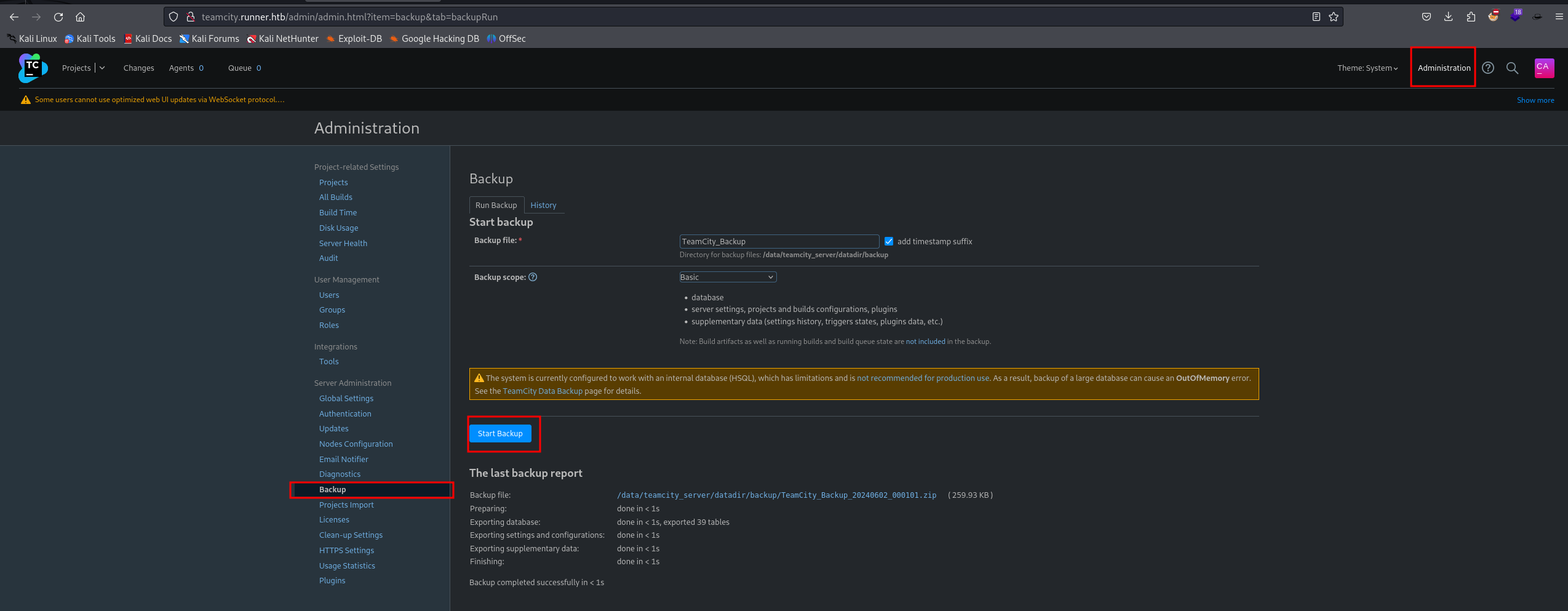Open Nodes Configuration in sidebar
Viewport: 1568px width, 611px height.
pos(356,444)
